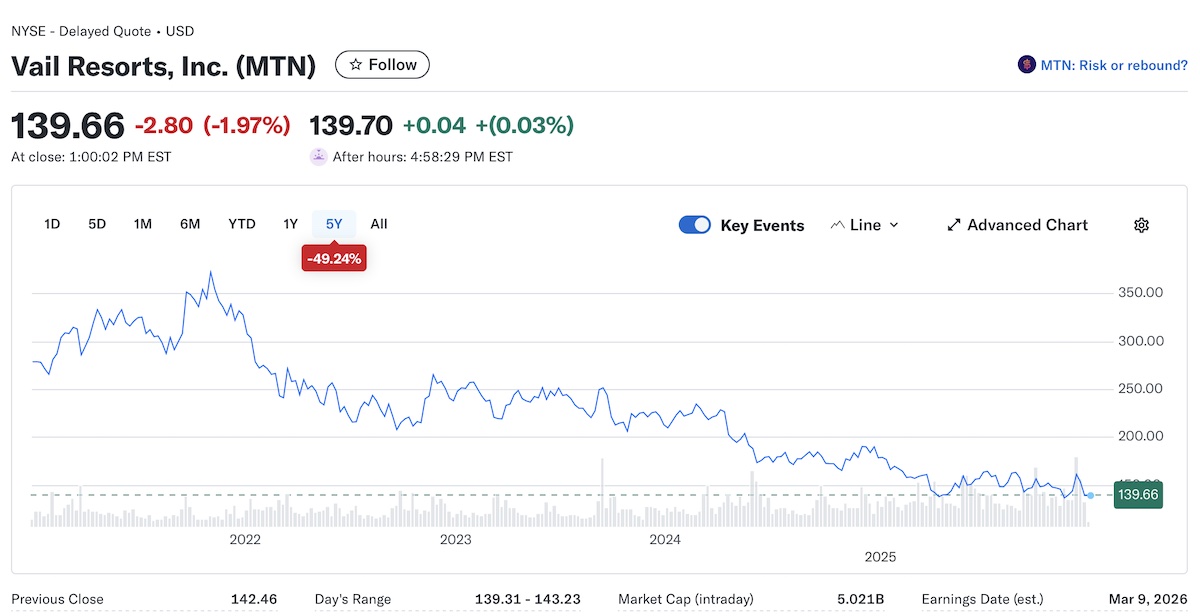Viewport: 1200px width, 616px height.
Task: Click the 2022 peak on the price line
Action: click(210, 271)
